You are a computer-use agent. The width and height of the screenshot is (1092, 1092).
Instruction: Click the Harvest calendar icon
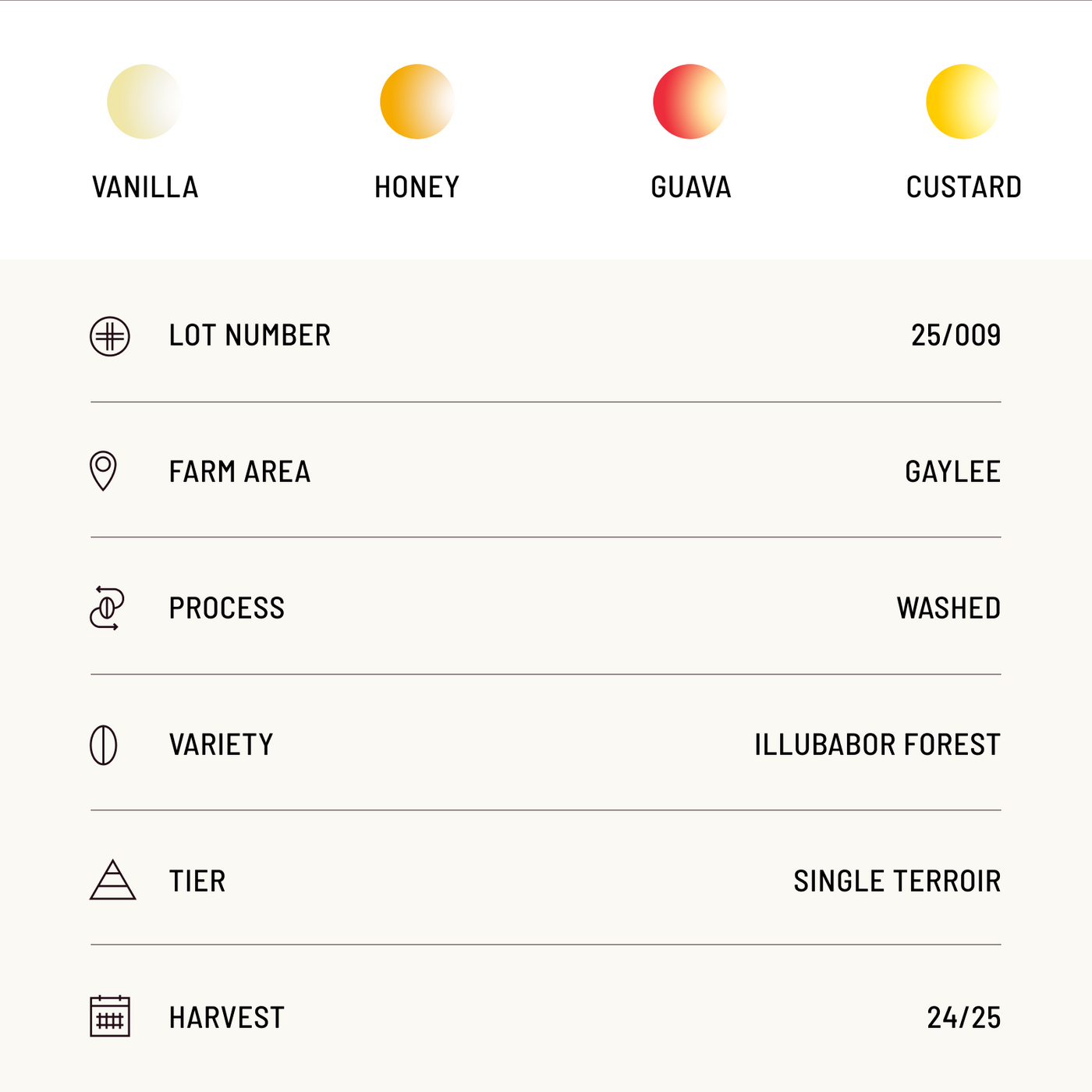110,1016
